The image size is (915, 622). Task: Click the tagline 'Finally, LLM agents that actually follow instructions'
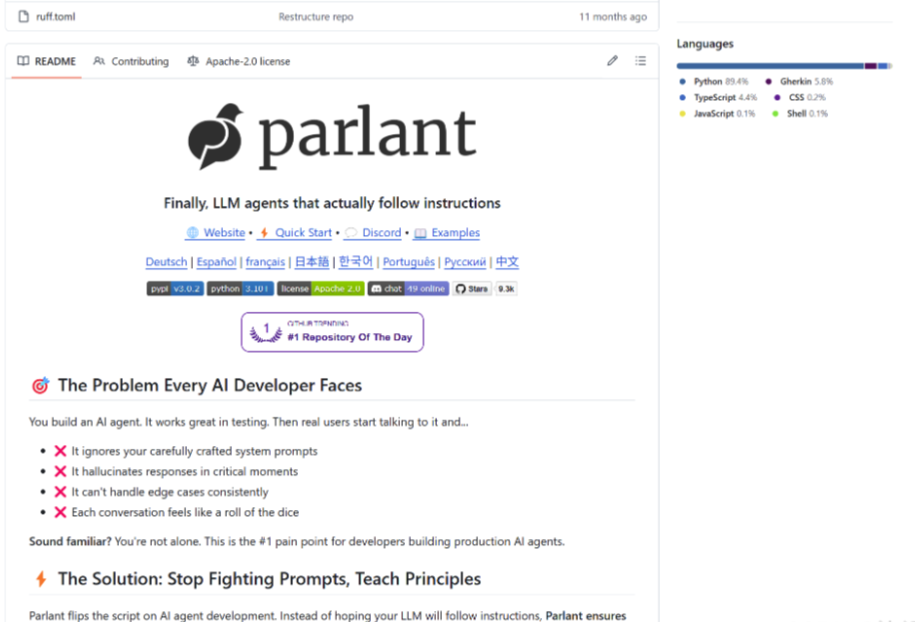[x=332, y=203]
